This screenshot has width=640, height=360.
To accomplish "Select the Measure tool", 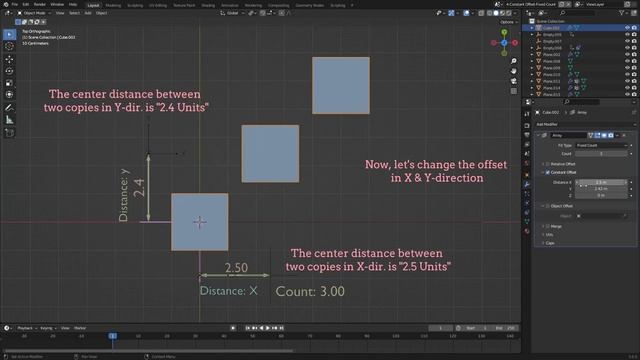I will point(9,120).
